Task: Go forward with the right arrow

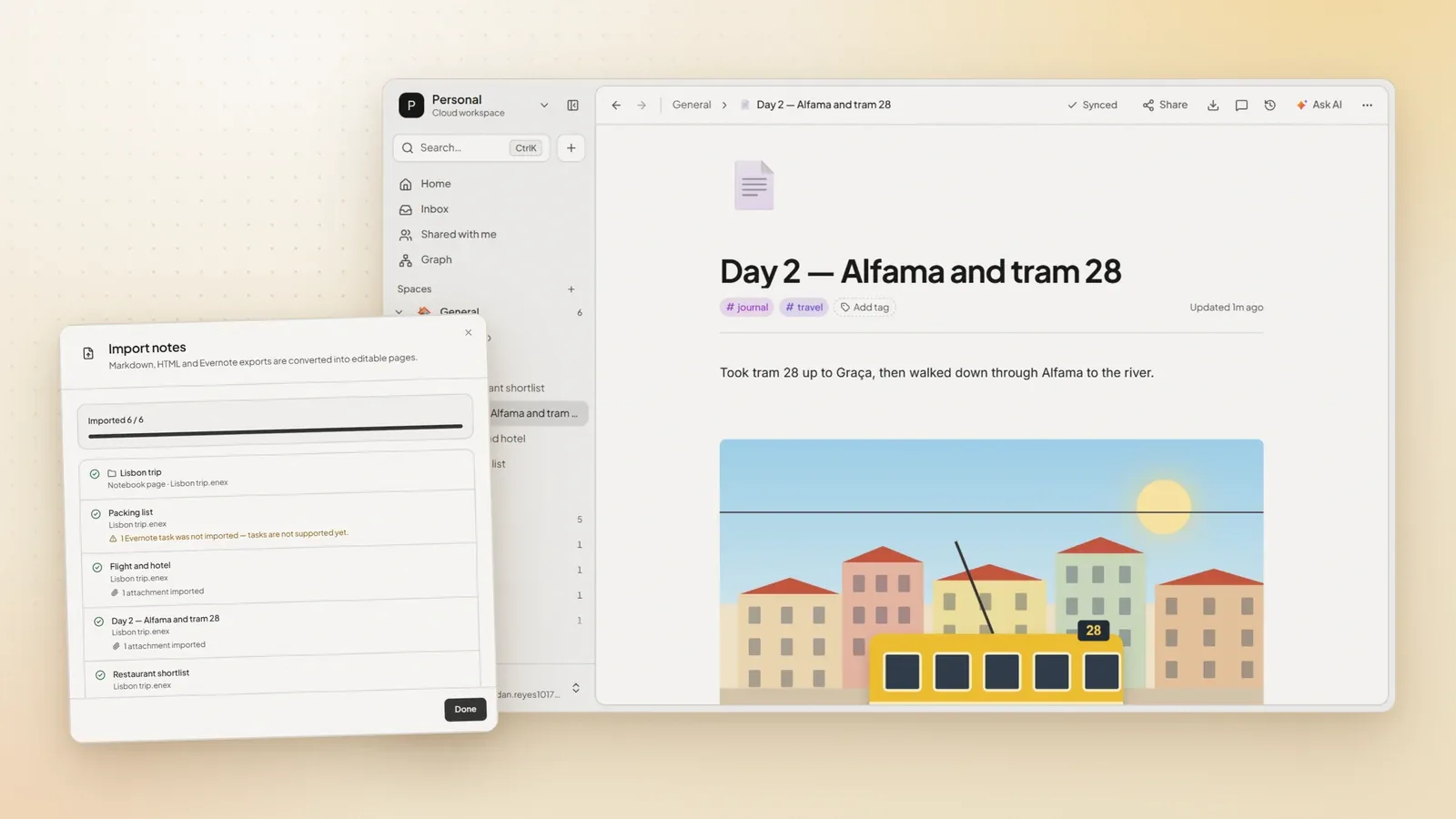Action: [642, 106]
